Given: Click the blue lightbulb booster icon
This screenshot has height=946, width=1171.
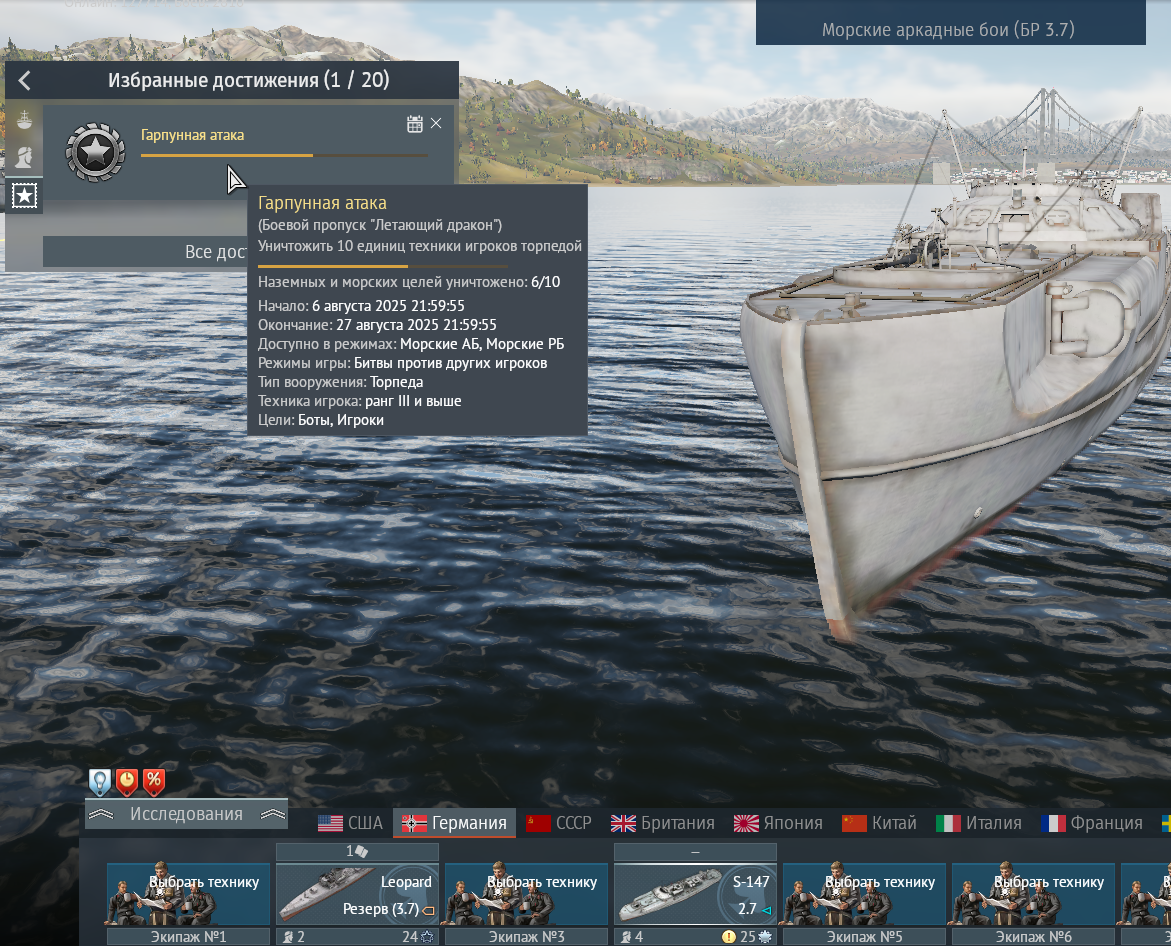Looking at the screenshot, I should 99,782.
